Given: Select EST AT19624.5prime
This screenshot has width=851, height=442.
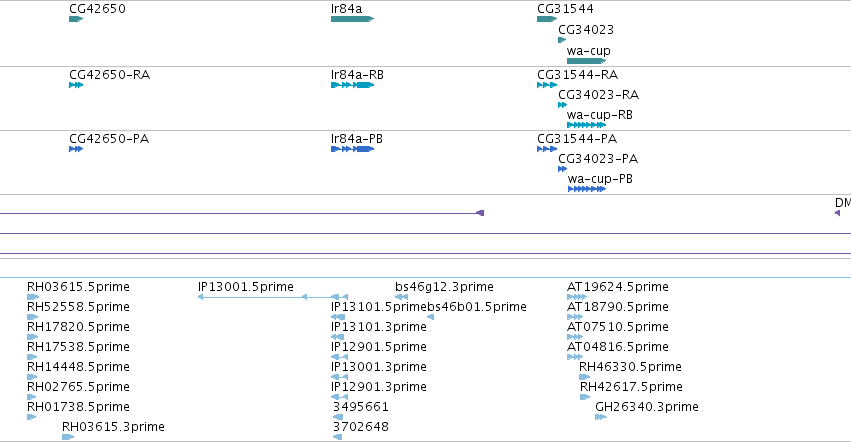Looking at the screenshot, I should point(618,287).
